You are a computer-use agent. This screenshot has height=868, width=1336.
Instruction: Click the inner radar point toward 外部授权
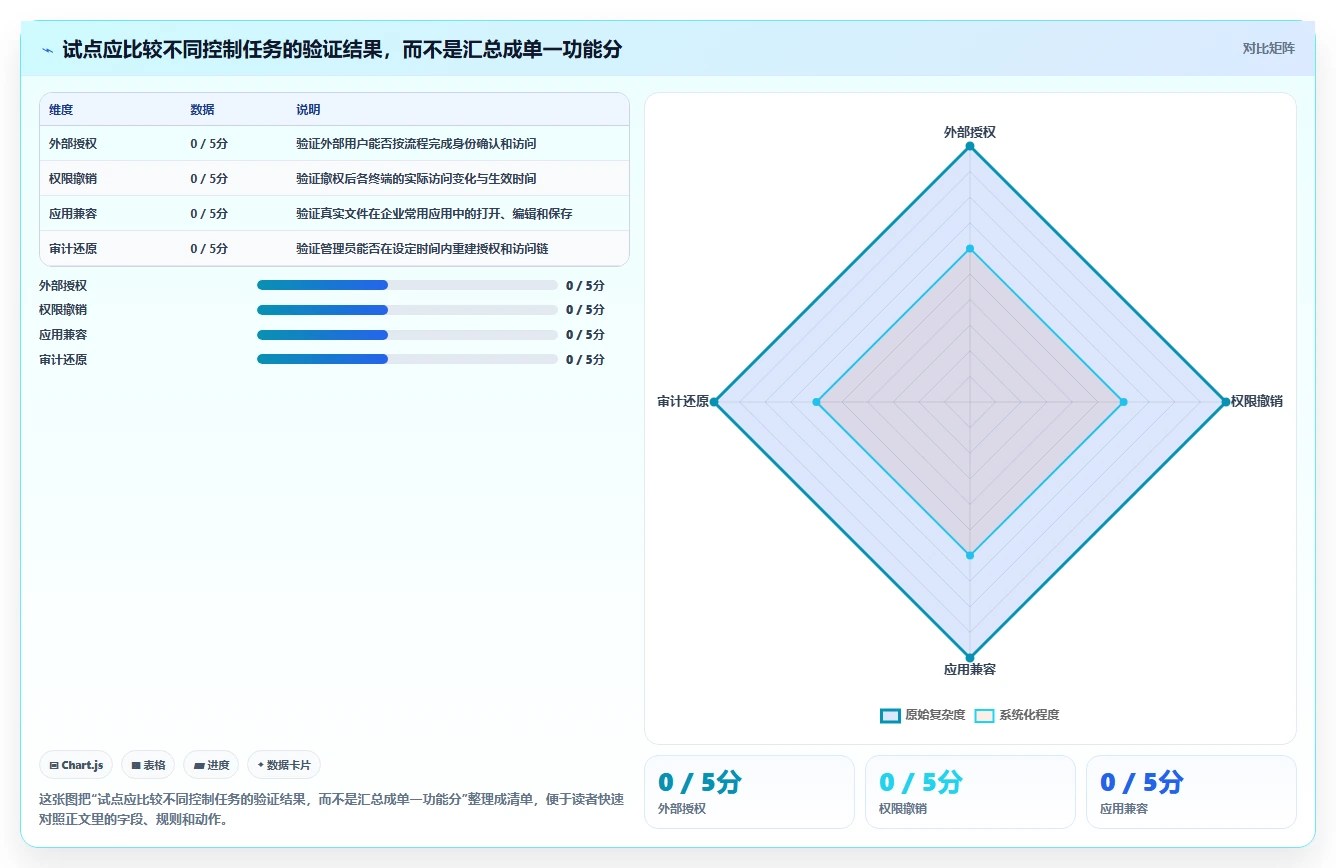pos(970,248)
